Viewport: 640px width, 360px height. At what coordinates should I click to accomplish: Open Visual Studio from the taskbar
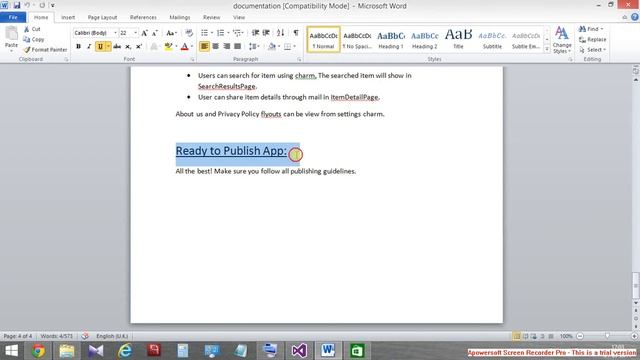299,351
